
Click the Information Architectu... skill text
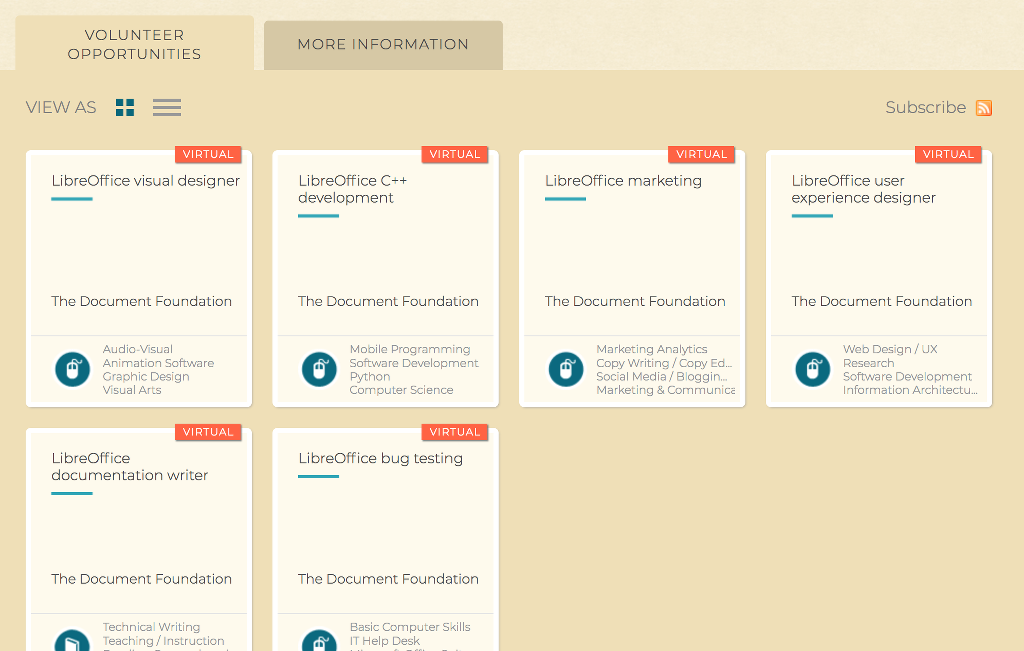click(910, 390)
